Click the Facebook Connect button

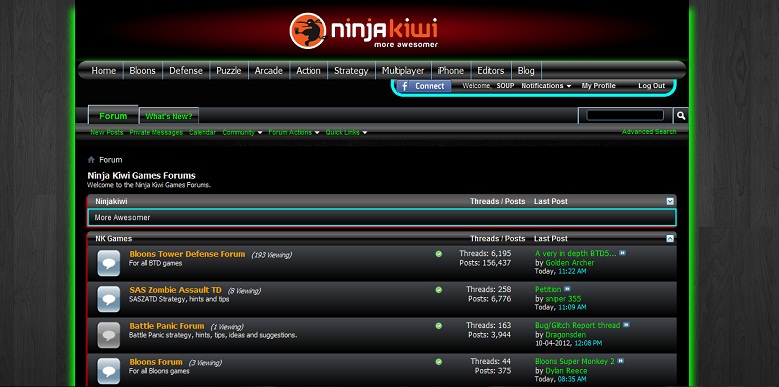424,86
